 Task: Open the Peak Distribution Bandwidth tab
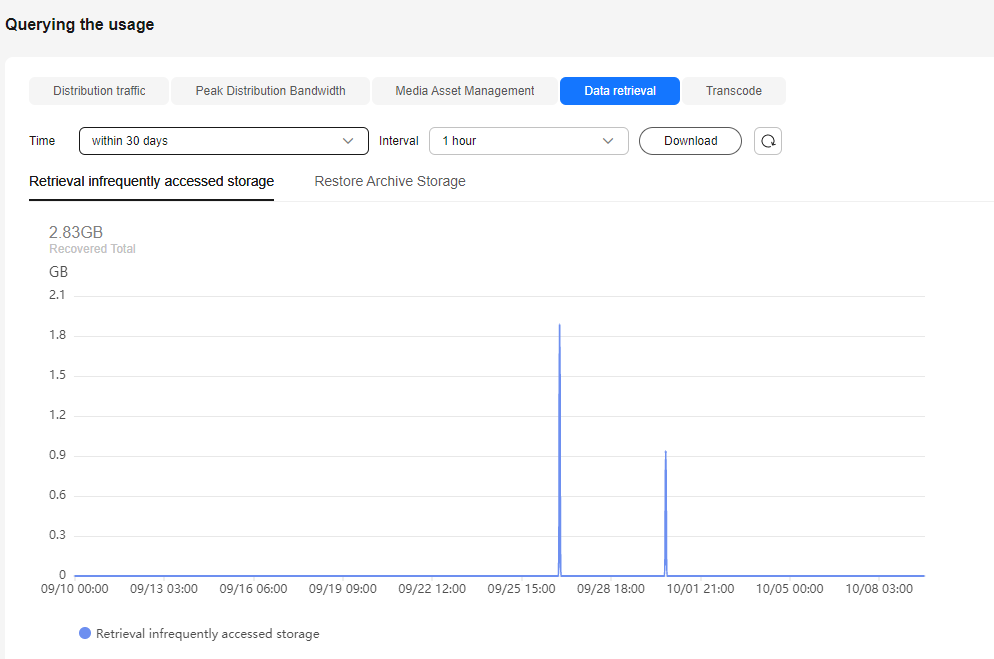(270, 91)
